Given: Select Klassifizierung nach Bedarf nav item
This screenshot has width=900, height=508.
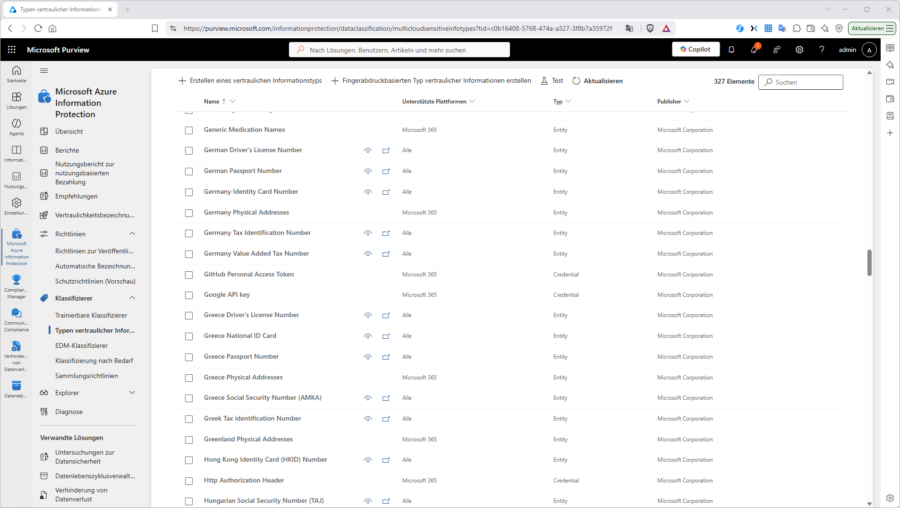Looking at the screenshot, I should 94,360.
